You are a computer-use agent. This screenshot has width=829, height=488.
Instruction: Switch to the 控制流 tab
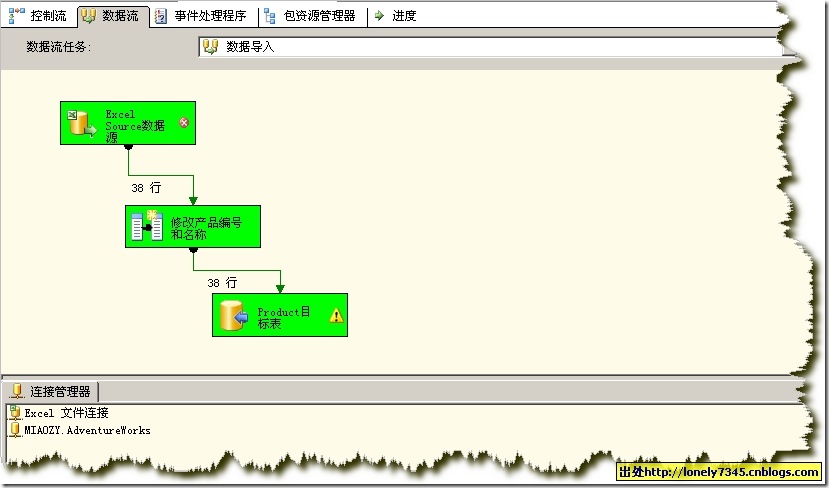[37, 16]
